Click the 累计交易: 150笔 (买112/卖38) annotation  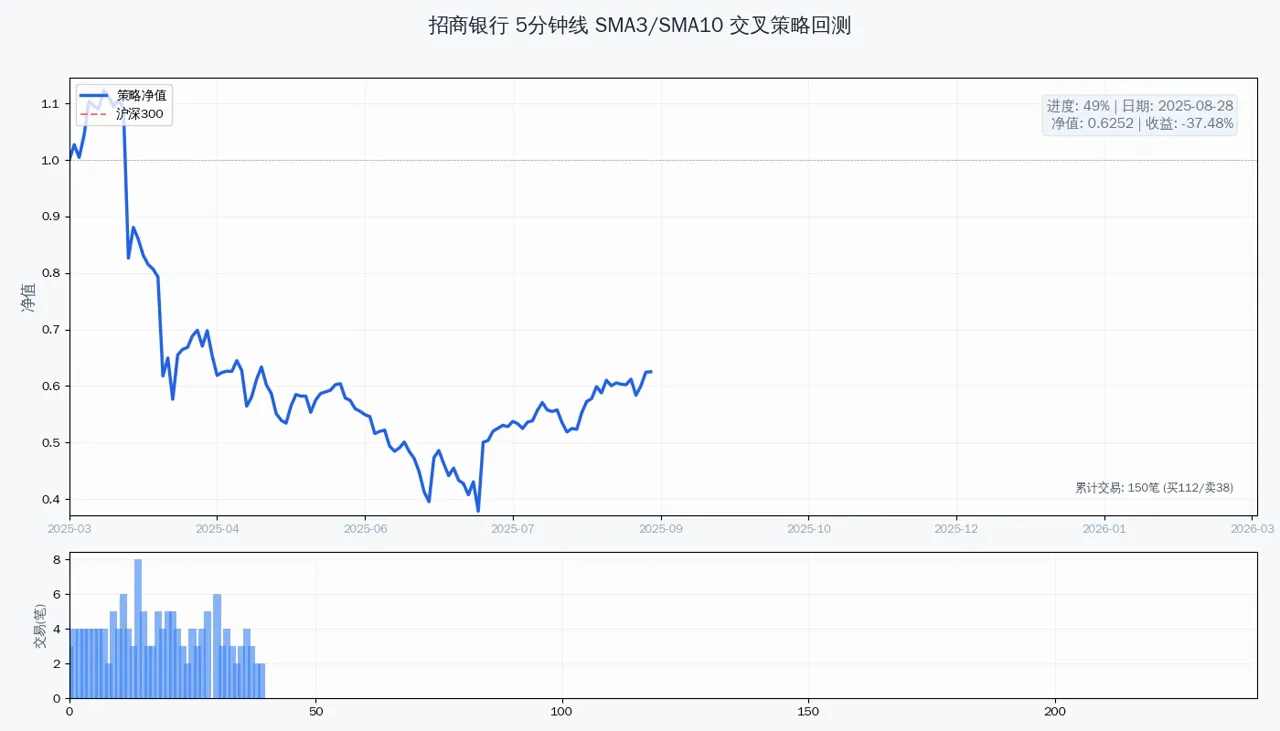click(x=1154, y=488)
